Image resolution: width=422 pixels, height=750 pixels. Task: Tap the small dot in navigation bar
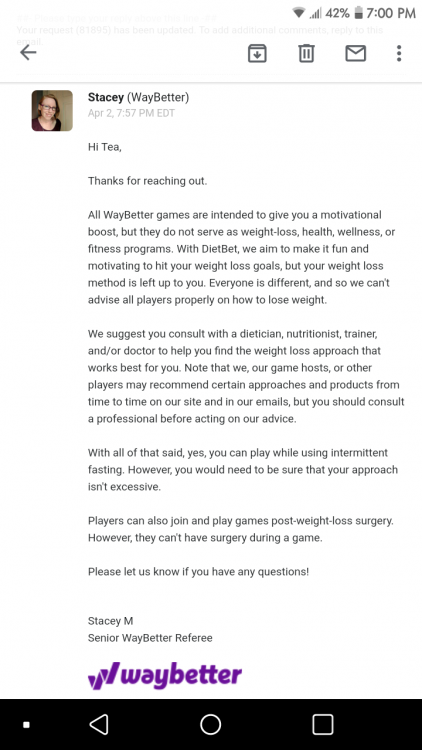26,725
